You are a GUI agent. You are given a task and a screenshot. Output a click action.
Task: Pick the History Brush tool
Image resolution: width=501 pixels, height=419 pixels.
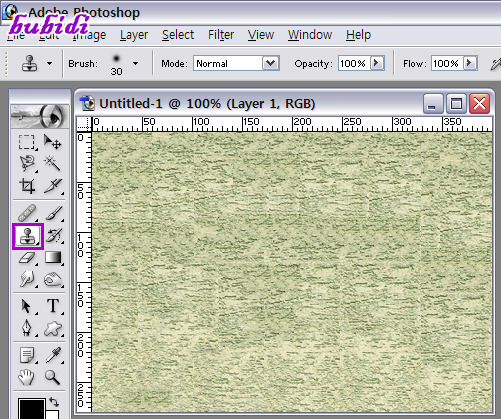(53, 236)
